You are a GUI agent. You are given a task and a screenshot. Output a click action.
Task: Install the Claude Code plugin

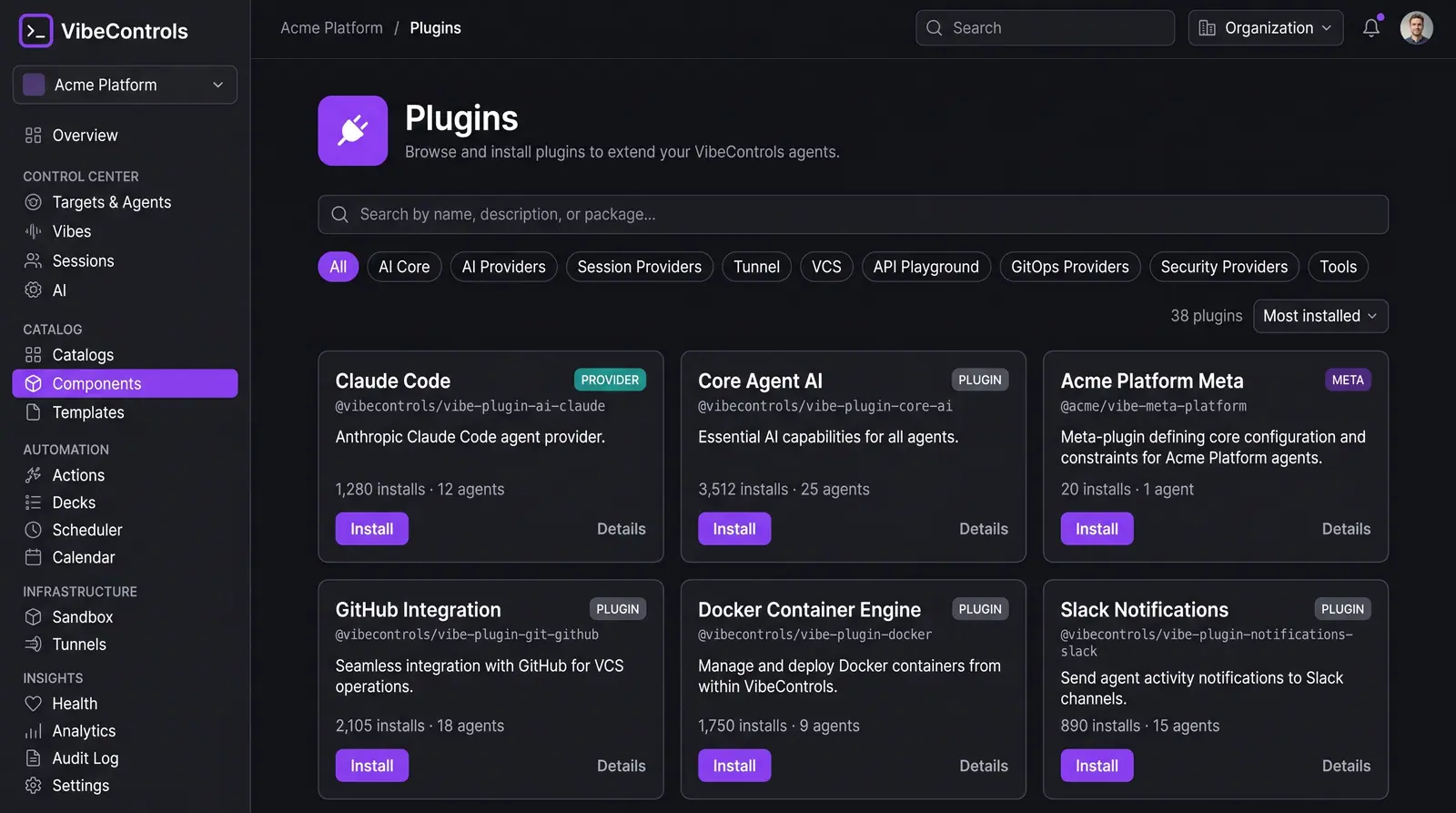(372, 529)
